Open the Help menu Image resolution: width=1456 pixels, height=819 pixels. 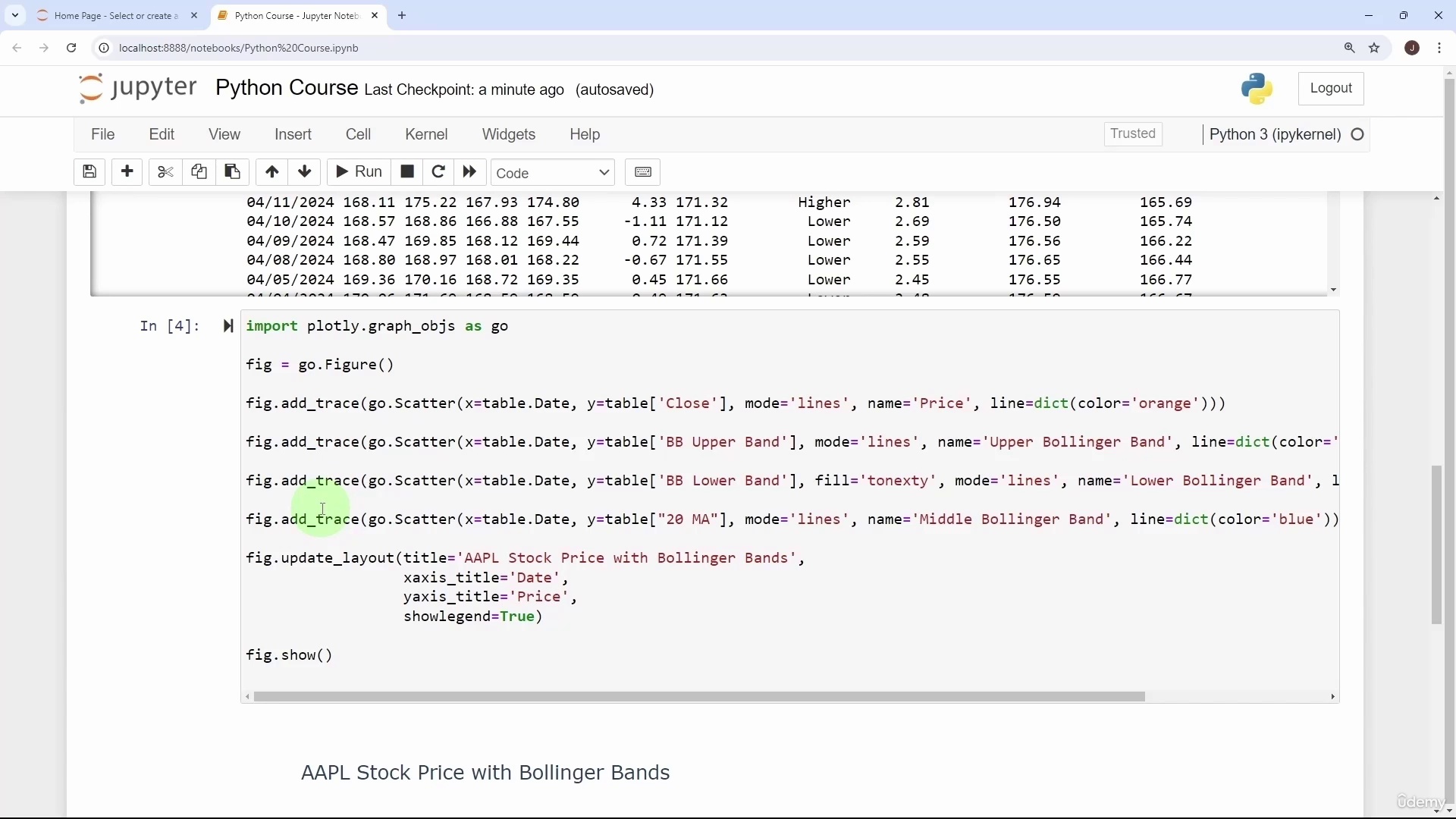[x=585, y=135]
